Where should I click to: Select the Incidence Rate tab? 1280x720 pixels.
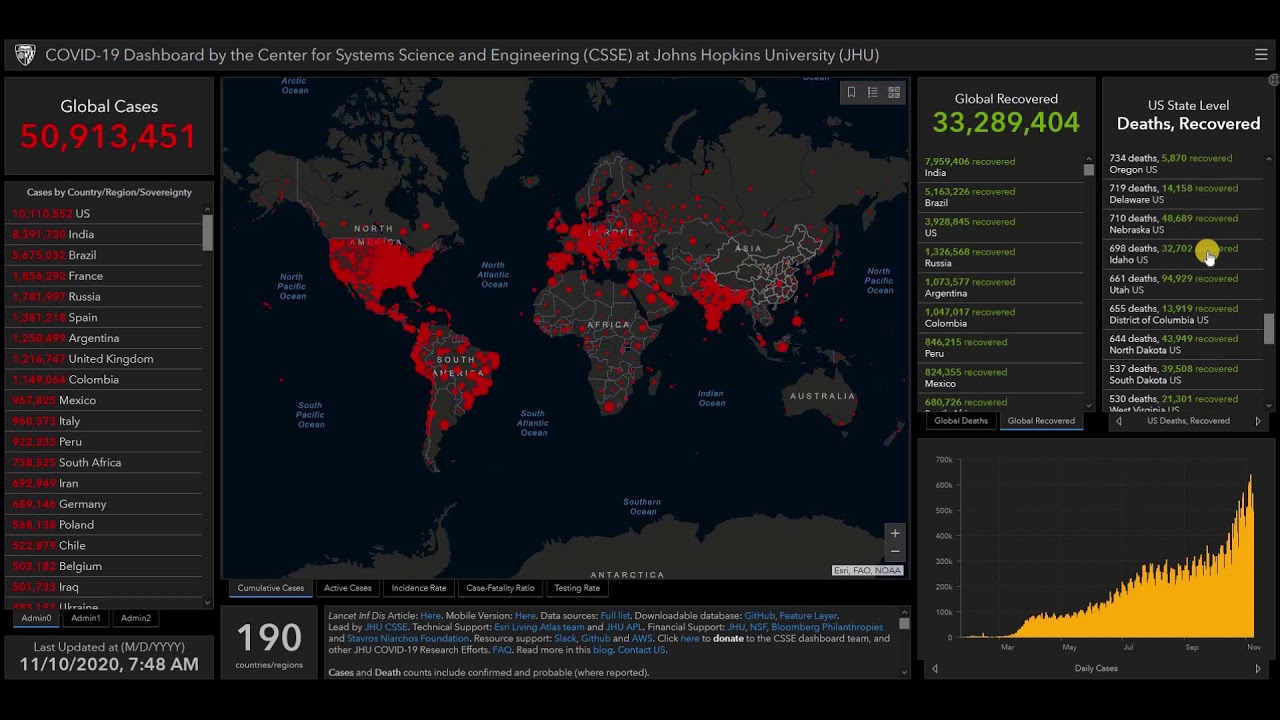click(x=419, y=588)
